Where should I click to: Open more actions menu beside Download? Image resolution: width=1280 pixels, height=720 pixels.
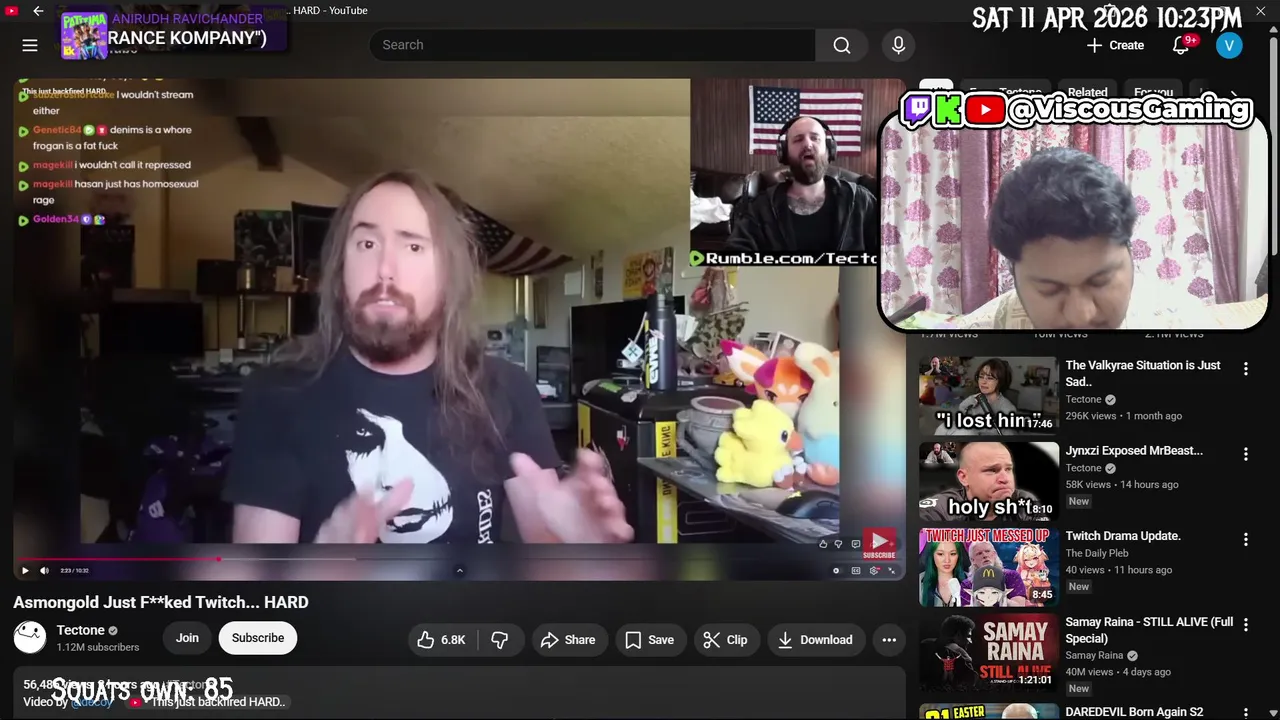(x=889, y=640)
